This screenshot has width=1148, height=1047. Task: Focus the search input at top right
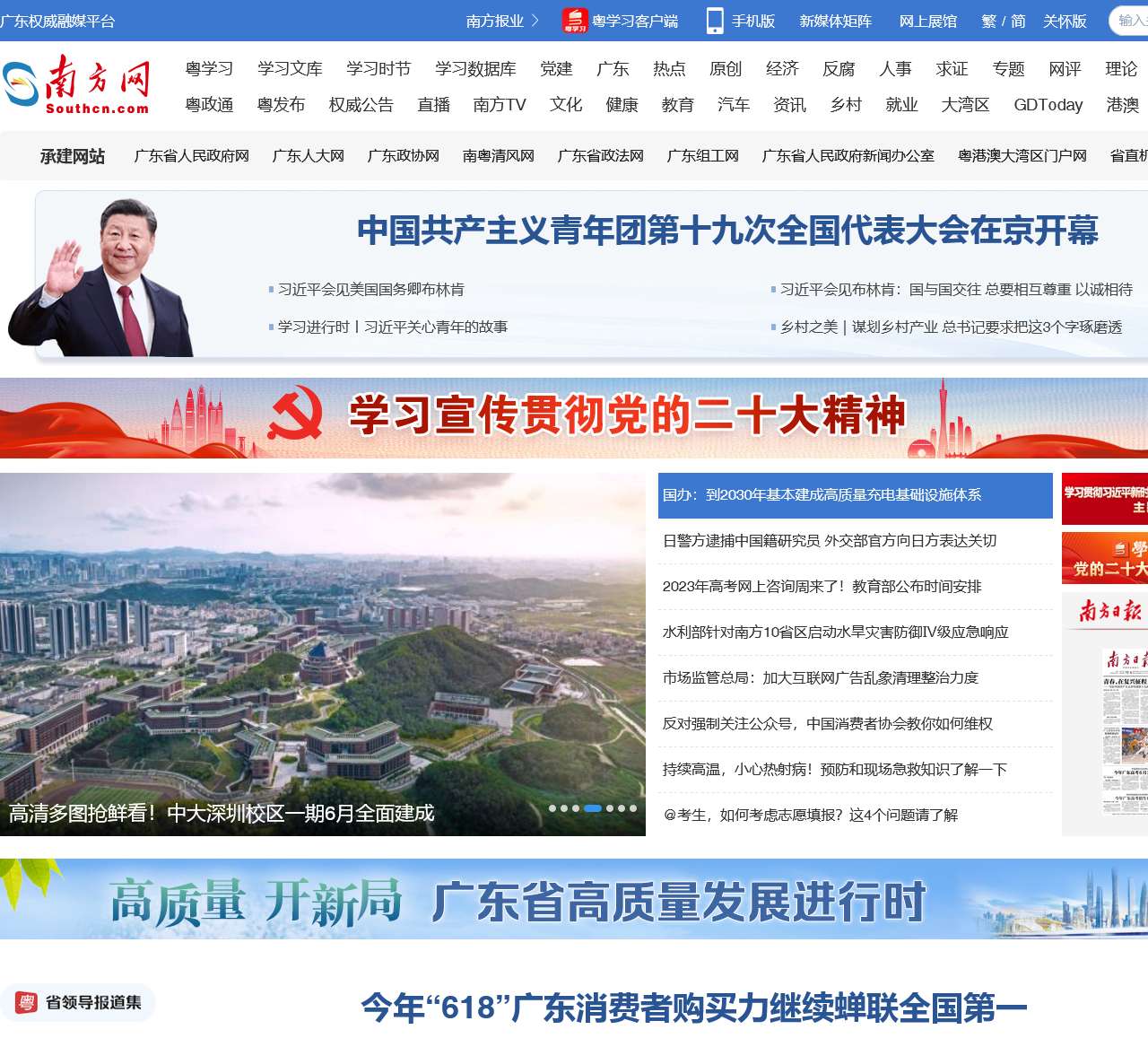pos(1130,21)
